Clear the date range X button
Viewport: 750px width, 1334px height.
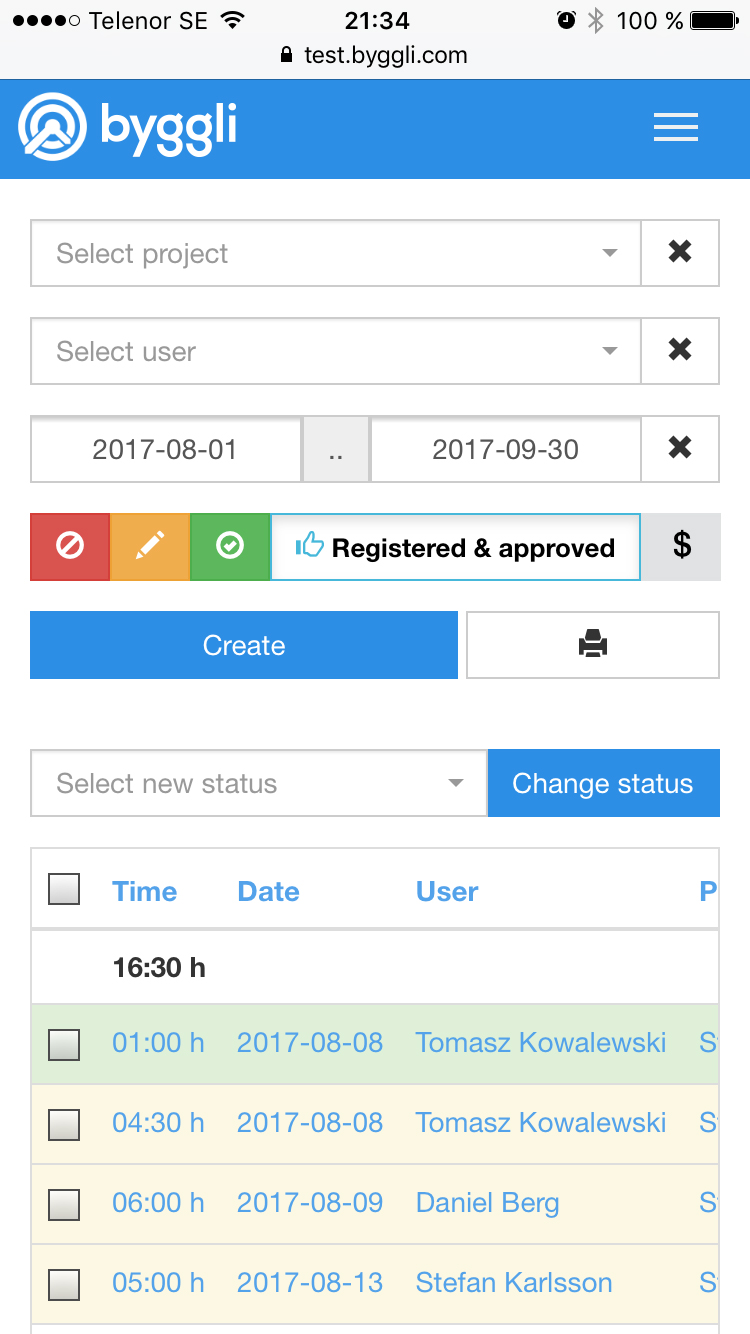point(680,449)
